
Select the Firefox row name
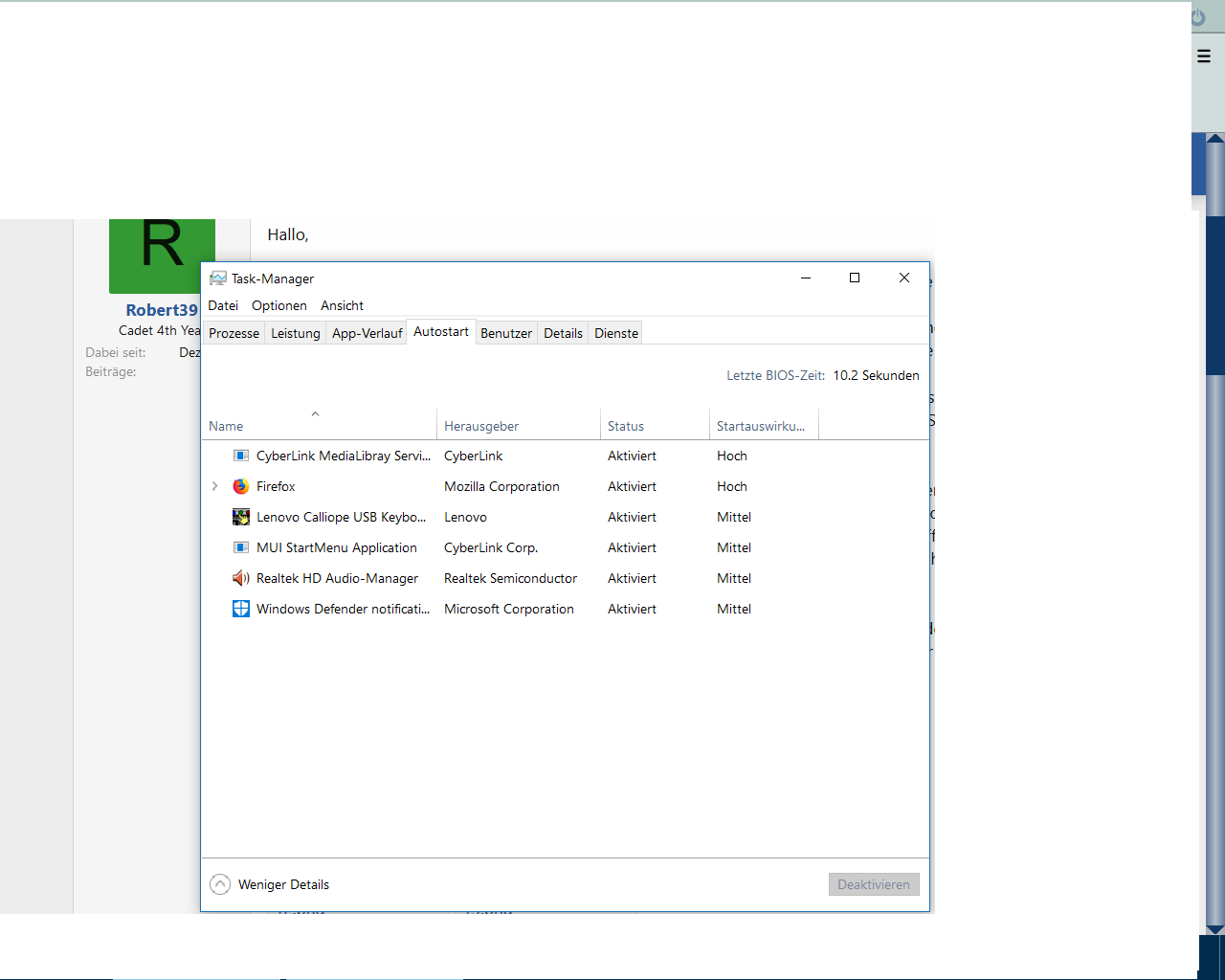click(x=276, y=486)
